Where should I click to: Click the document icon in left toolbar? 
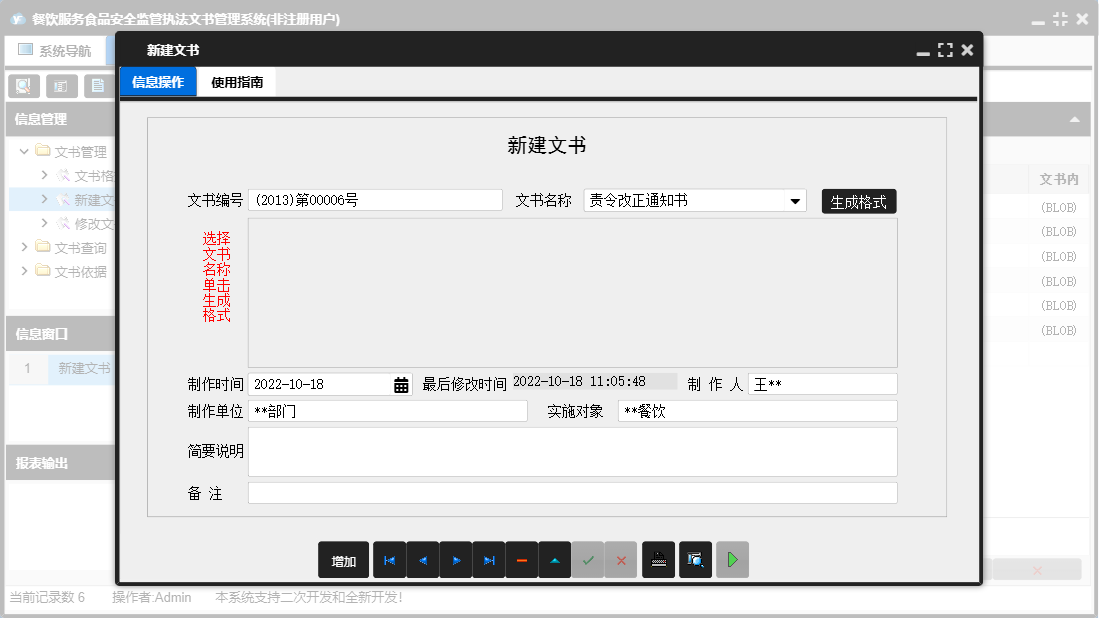[97, 86]
